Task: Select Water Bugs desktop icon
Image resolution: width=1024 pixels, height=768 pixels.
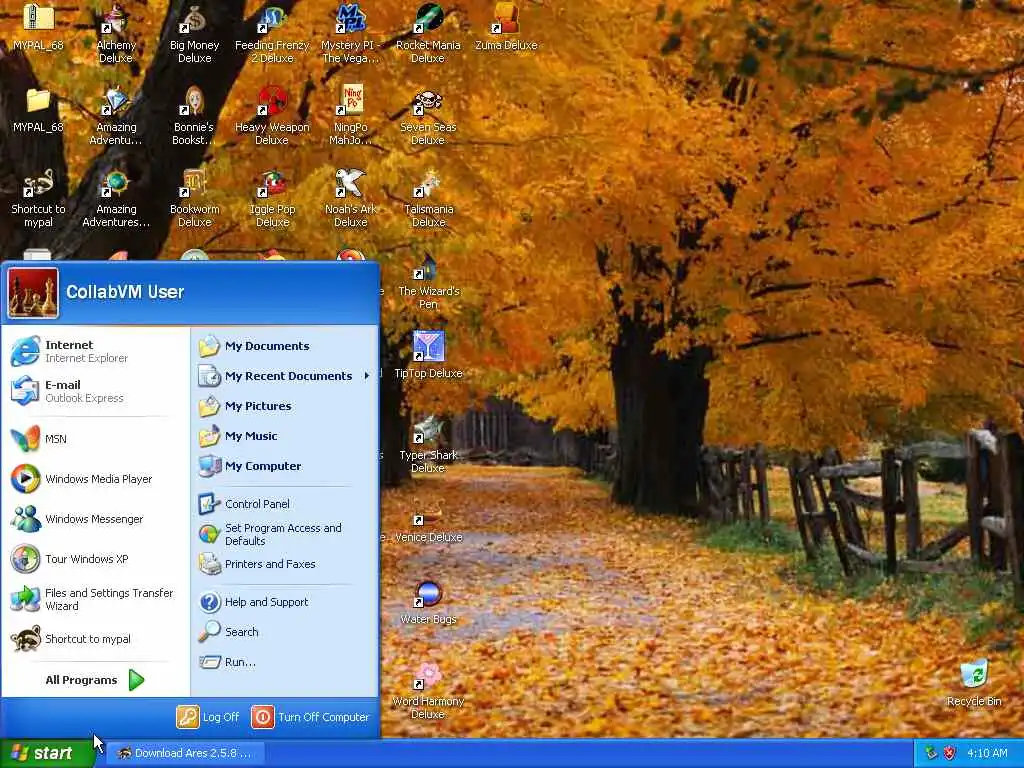Action: point(428,603)
